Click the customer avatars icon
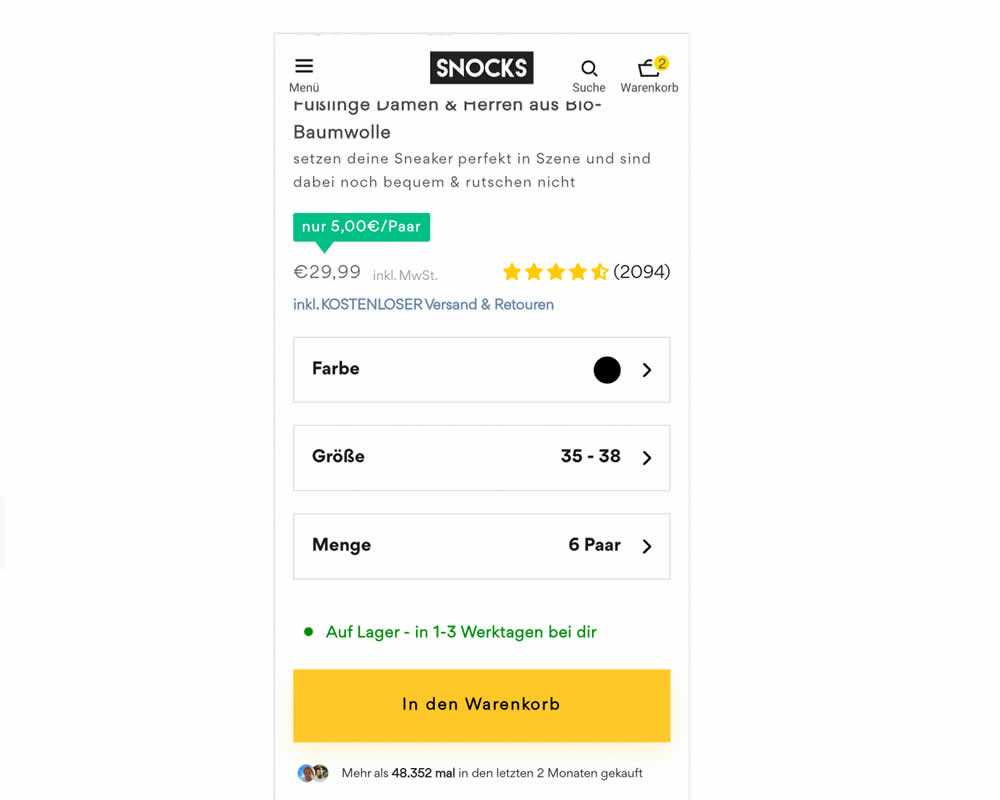 [x=313, y=773]
